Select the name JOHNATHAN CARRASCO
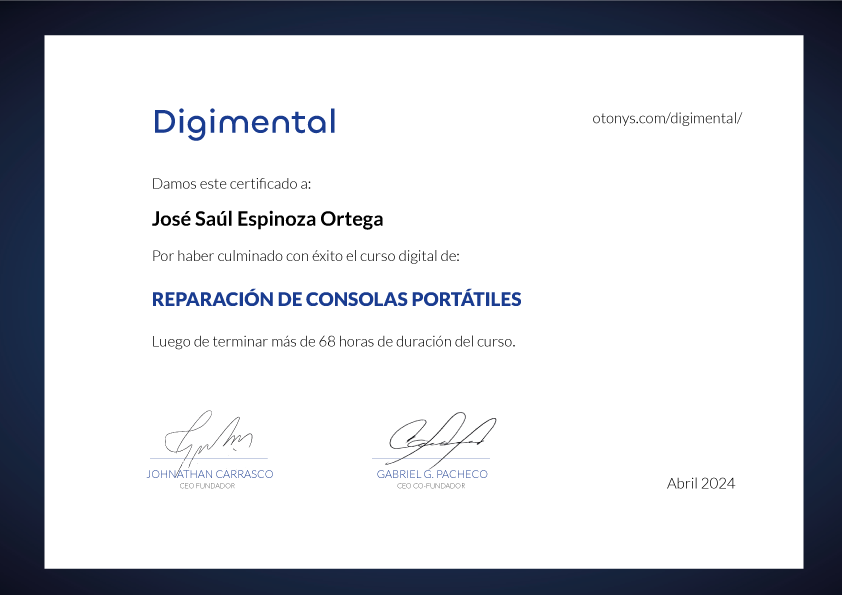This screenshot has height=595, width=842. (209, 474)
